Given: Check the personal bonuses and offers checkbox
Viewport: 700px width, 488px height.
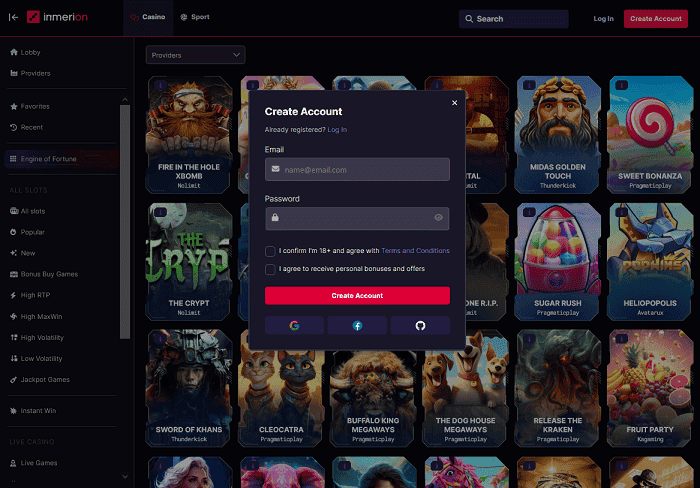Looking at the screenshot, I should [270, 269].
